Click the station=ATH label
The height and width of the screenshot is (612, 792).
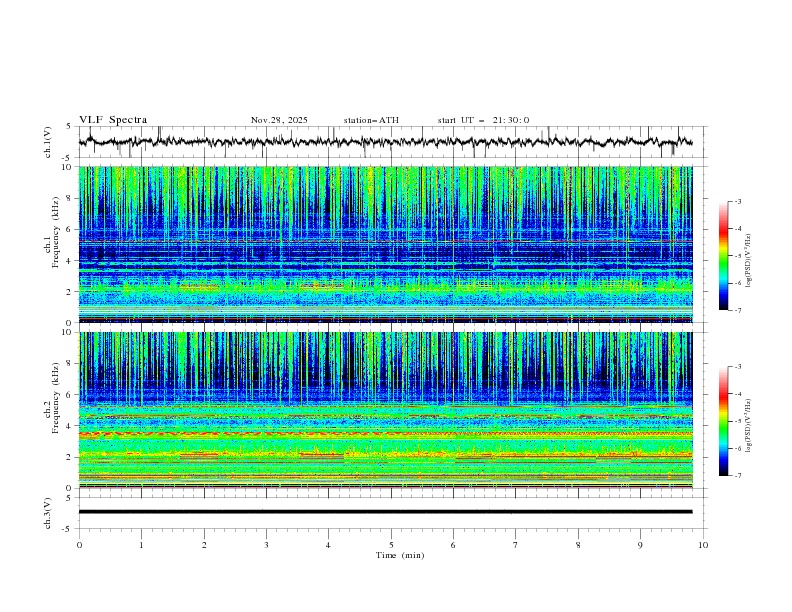(x=371, y=120)
